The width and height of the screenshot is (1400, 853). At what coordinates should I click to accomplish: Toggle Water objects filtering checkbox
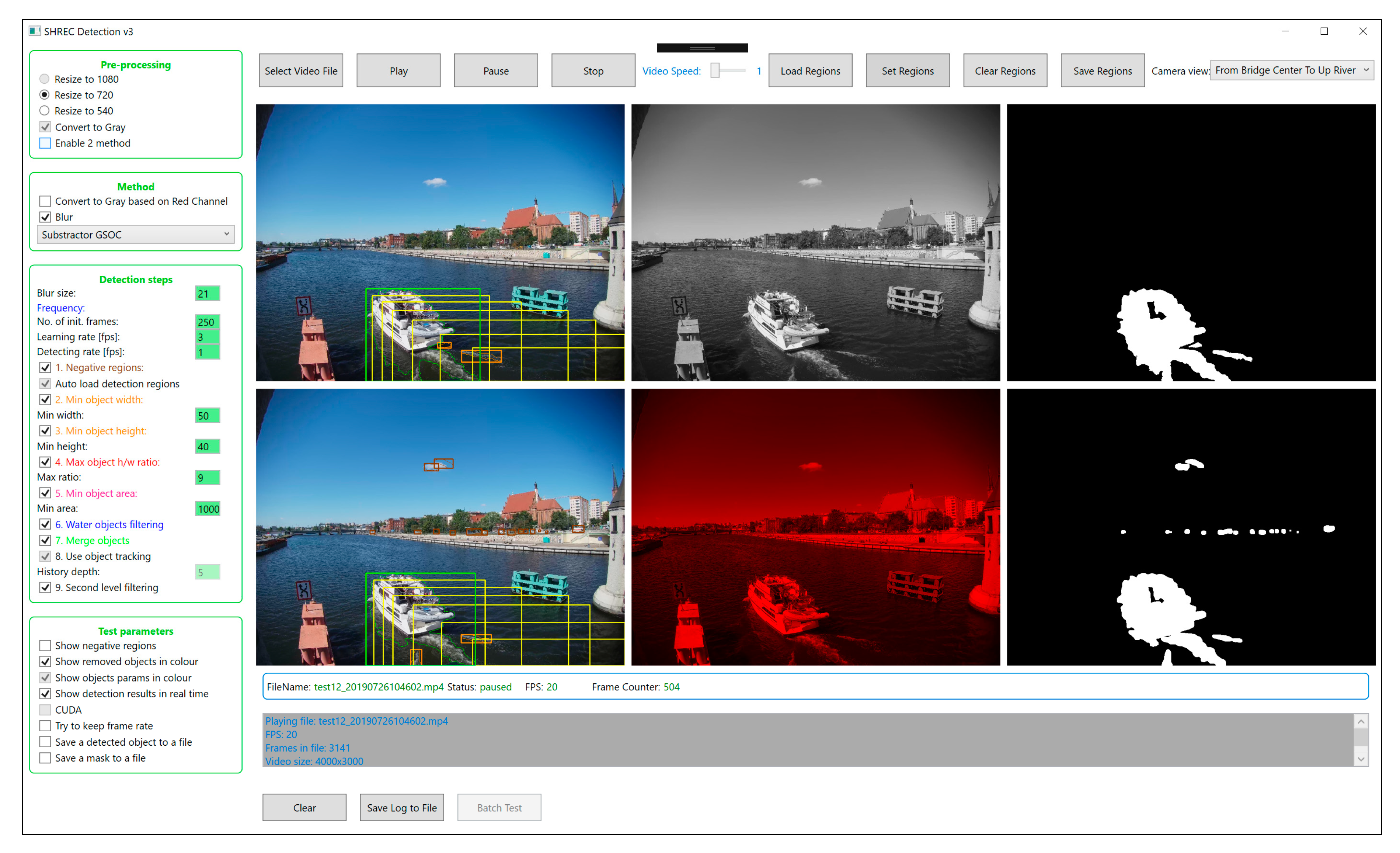click(x=45, y=524)
